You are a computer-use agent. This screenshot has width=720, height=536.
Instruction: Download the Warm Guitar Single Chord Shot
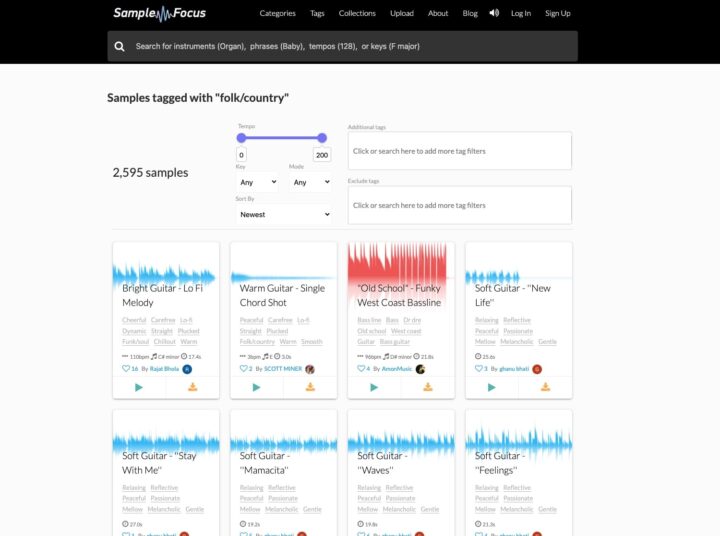[x=310, y=387]
